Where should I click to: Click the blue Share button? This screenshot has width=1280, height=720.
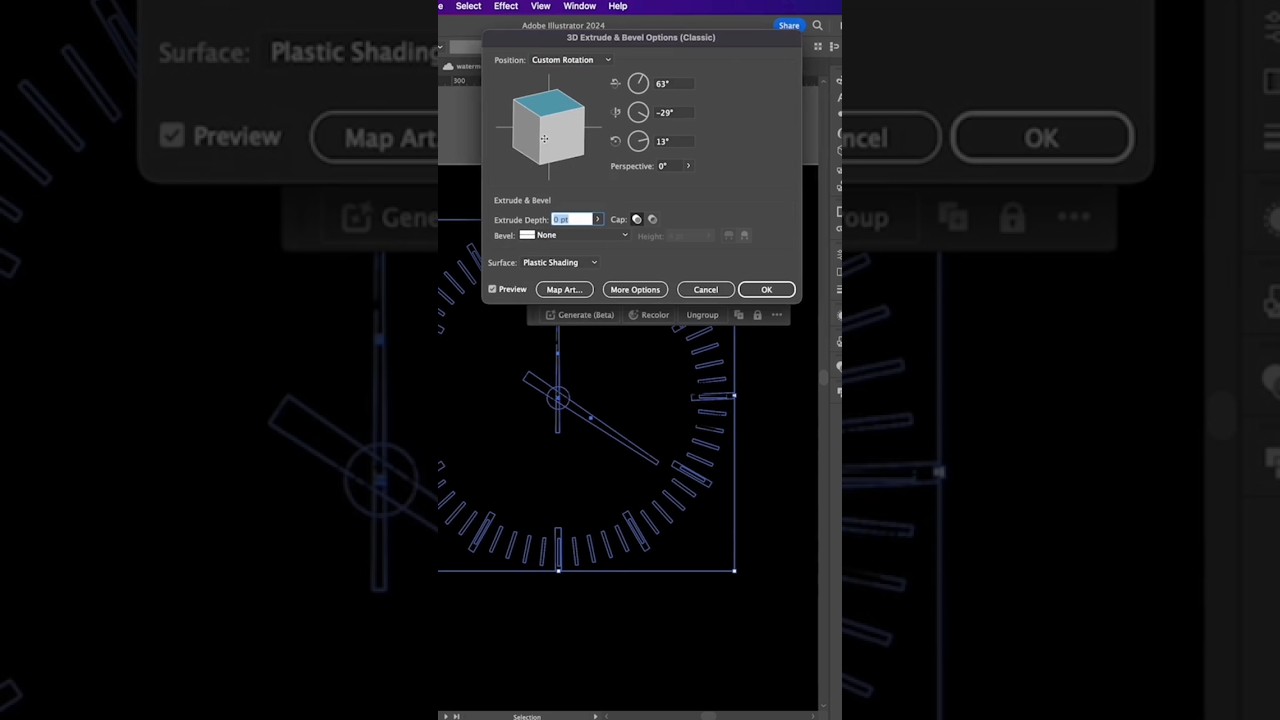(789, 25)
